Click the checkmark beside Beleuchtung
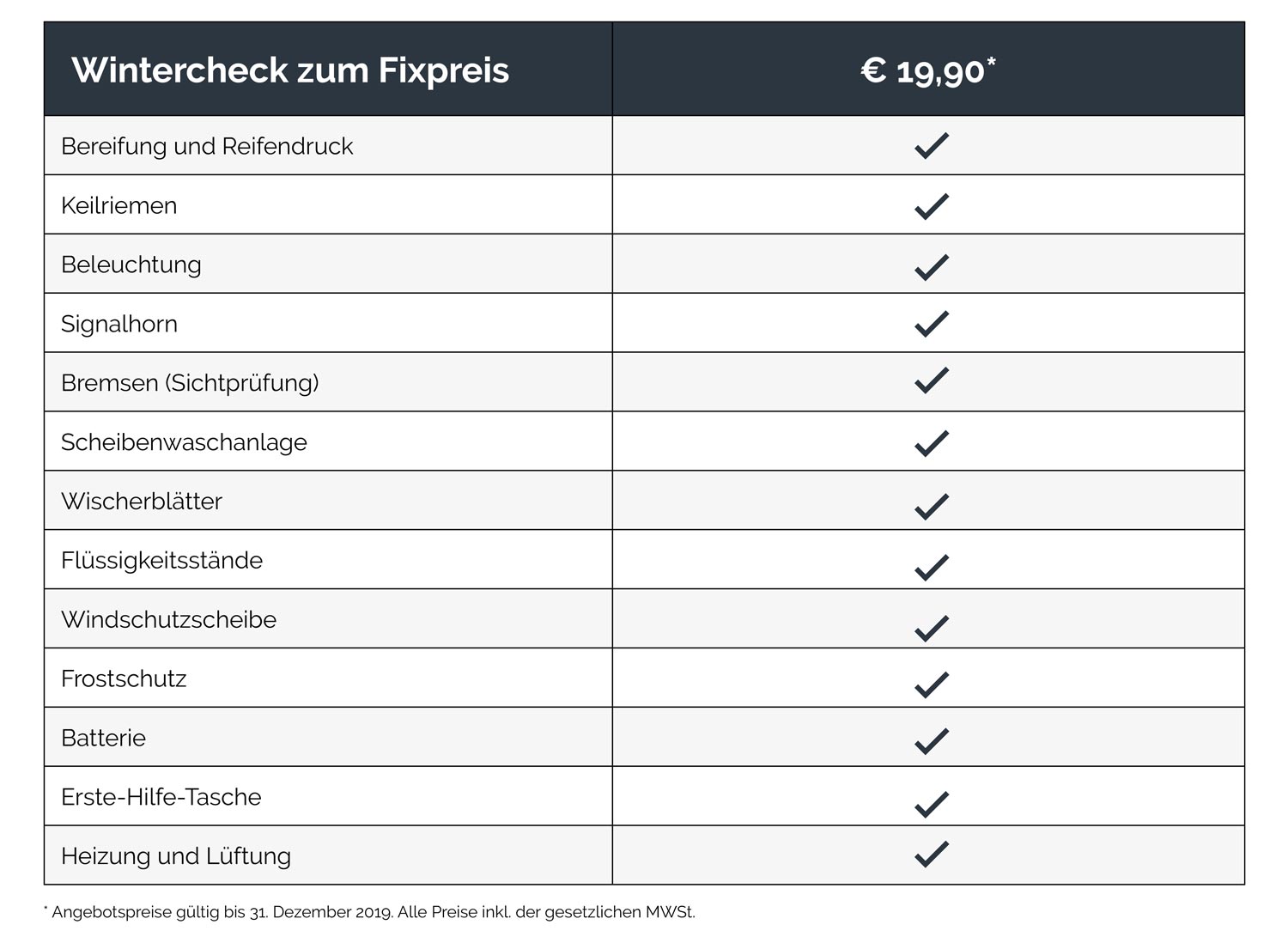Viewport: 1288px width, 937px height. (931, 266)
